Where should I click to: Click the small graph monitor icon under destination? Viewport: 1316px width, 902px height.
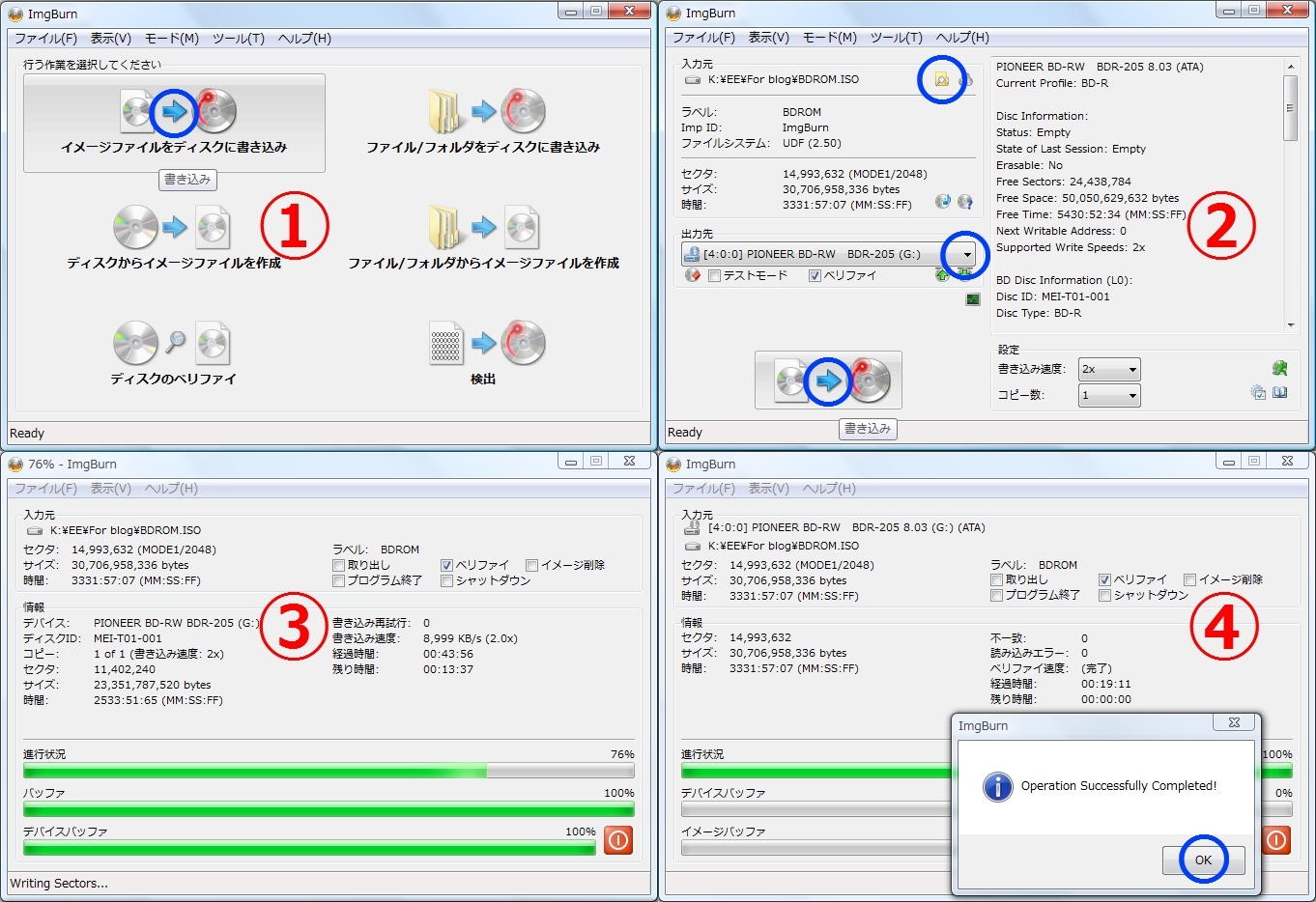point(973,299)
